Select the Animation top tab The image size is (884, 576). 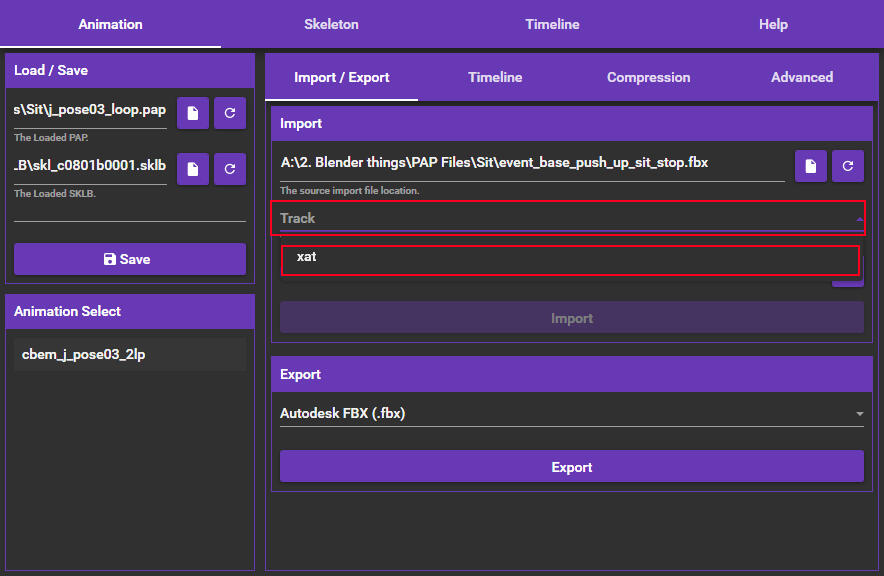[110, 24]
